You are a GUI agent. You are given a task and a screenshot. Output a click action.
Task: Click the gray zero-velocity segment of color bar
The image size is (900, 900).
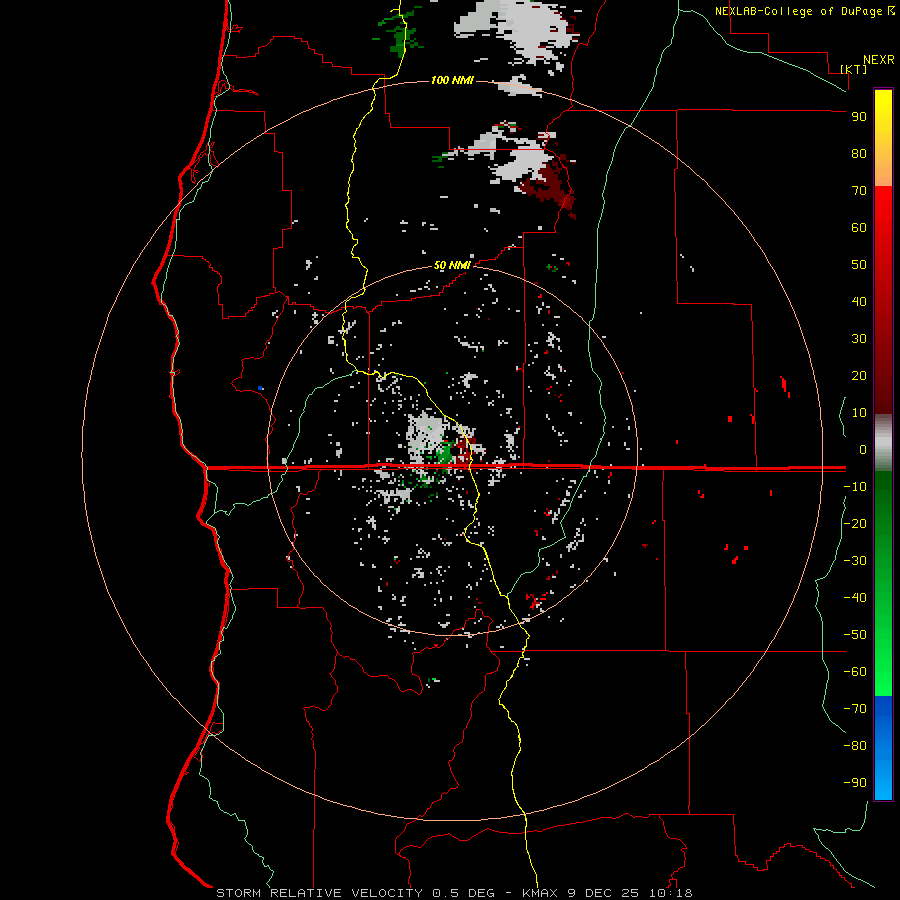tap(883, 443)
